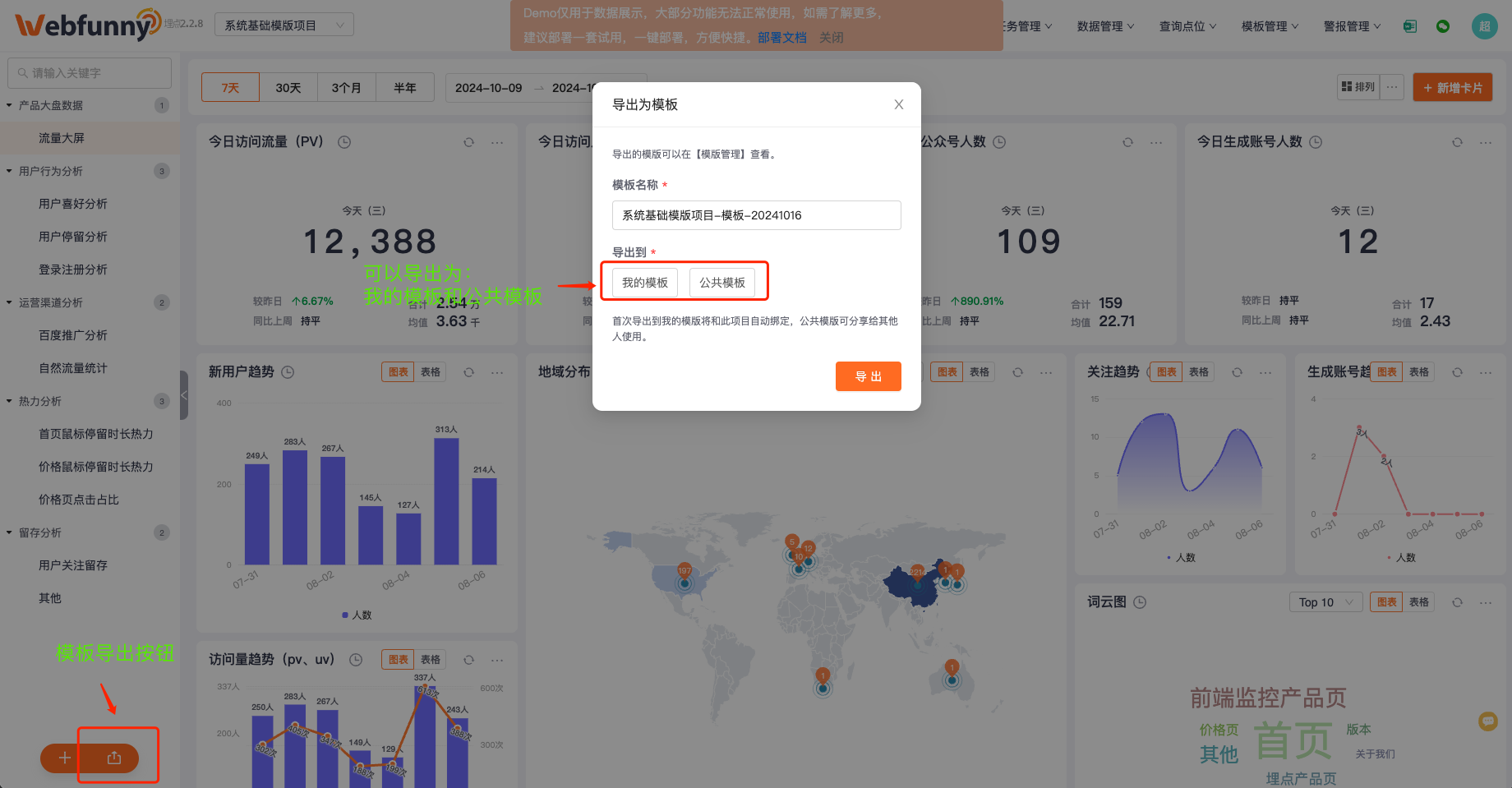Viewport: 1512px width, 788px height.
Task: Click the plus icon in the bottom-left pill
Action: 65,758
